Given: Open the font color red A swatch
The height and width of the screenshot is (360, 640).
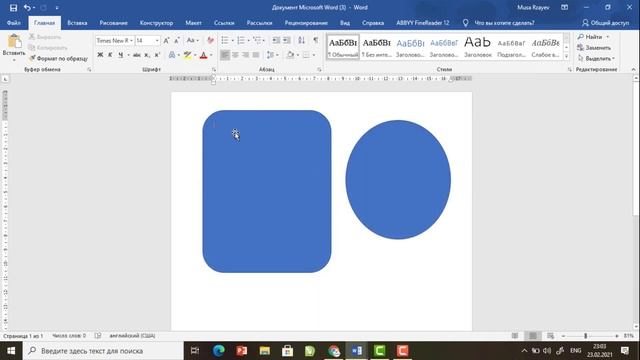Looking at the screenshot, I should pyautogui.click(x=203, y=55).
